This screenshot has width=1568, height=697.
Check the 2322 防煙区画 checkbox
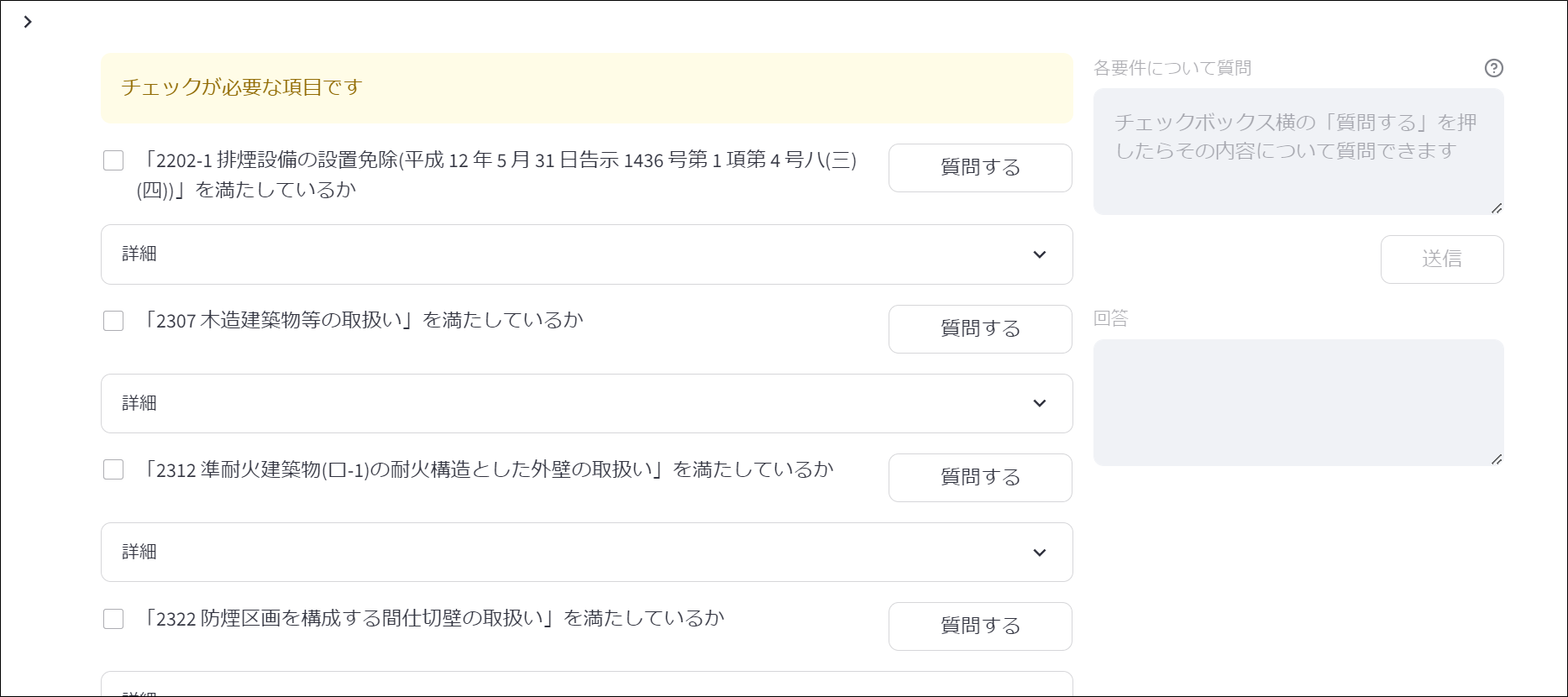pyautogui.click(x=113, y=619)
